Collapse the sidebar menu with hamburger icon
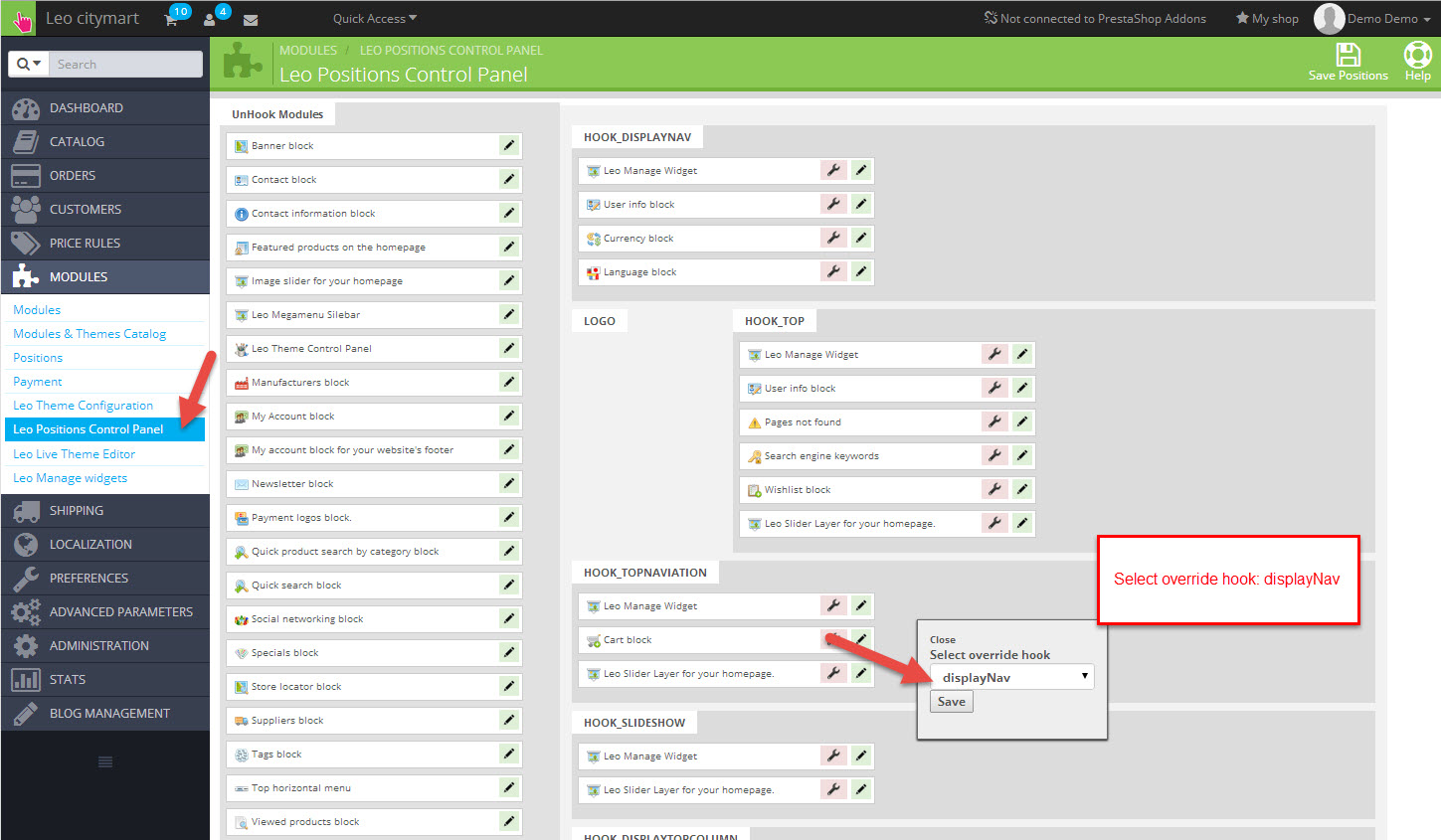 tap(105, 762)
